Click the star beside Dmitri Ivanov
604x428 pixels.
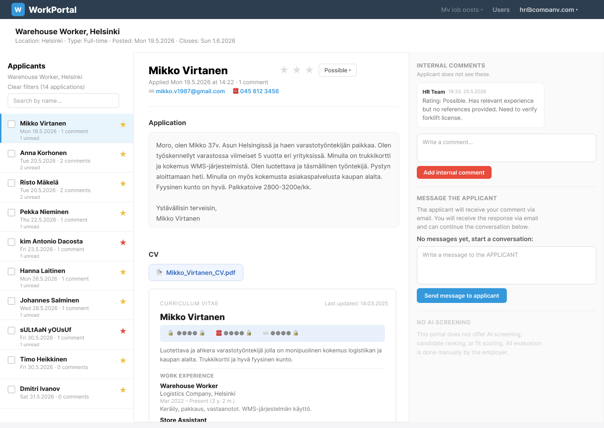click(x=123, y=390)
